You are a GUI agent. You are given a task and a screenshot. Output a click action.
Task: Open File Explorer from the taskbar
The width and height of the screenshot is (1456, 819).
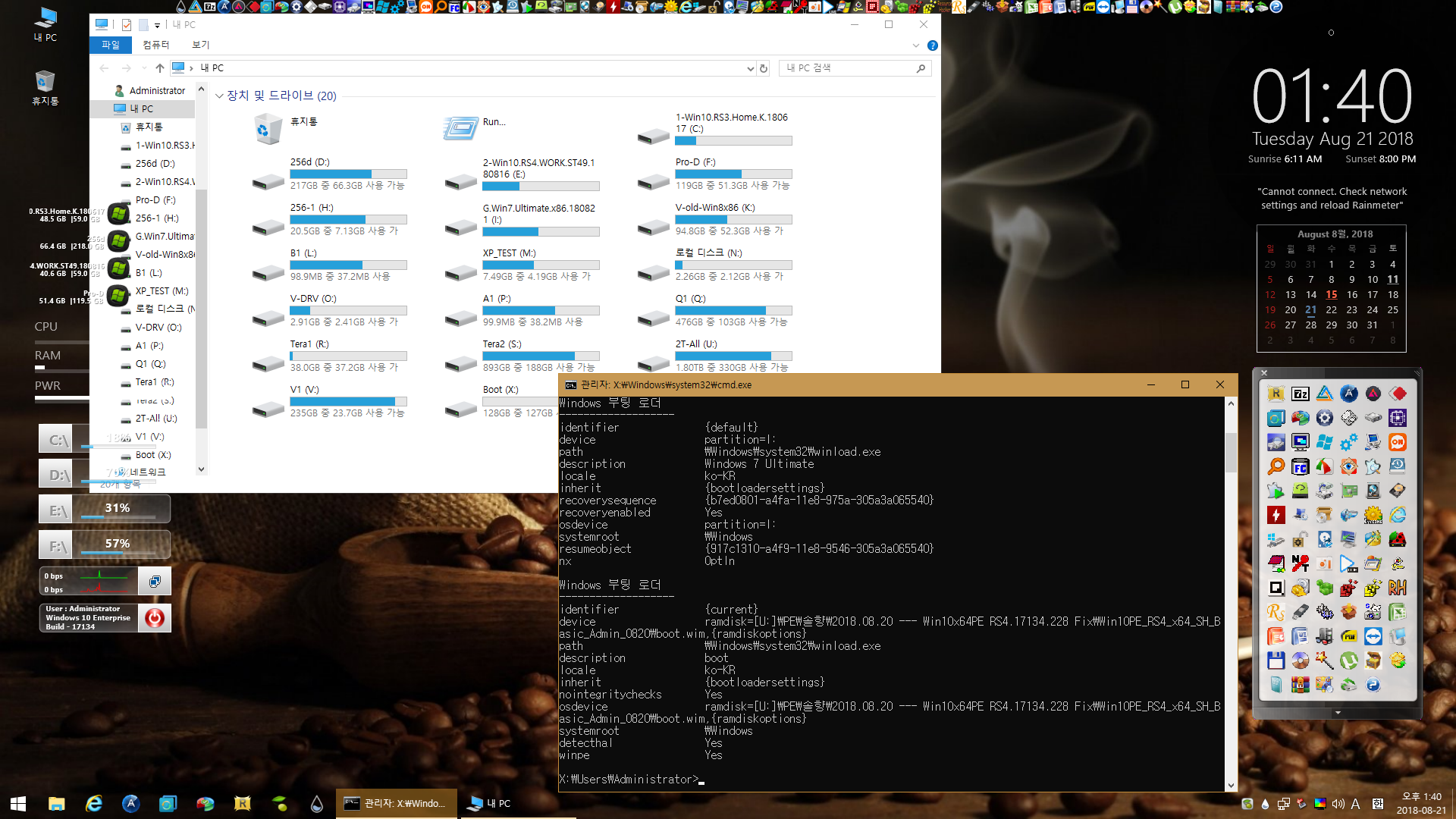(x=56, y=803)
